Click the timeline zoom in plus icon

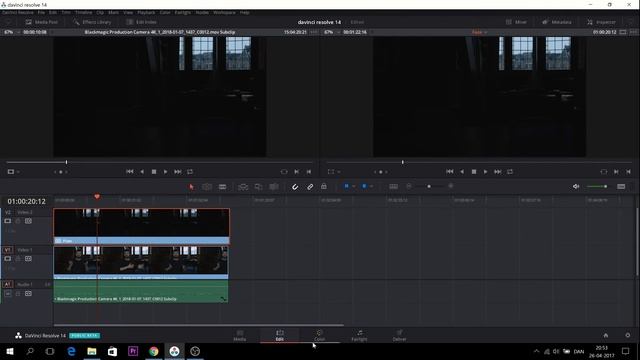click(x=451, y=186)
